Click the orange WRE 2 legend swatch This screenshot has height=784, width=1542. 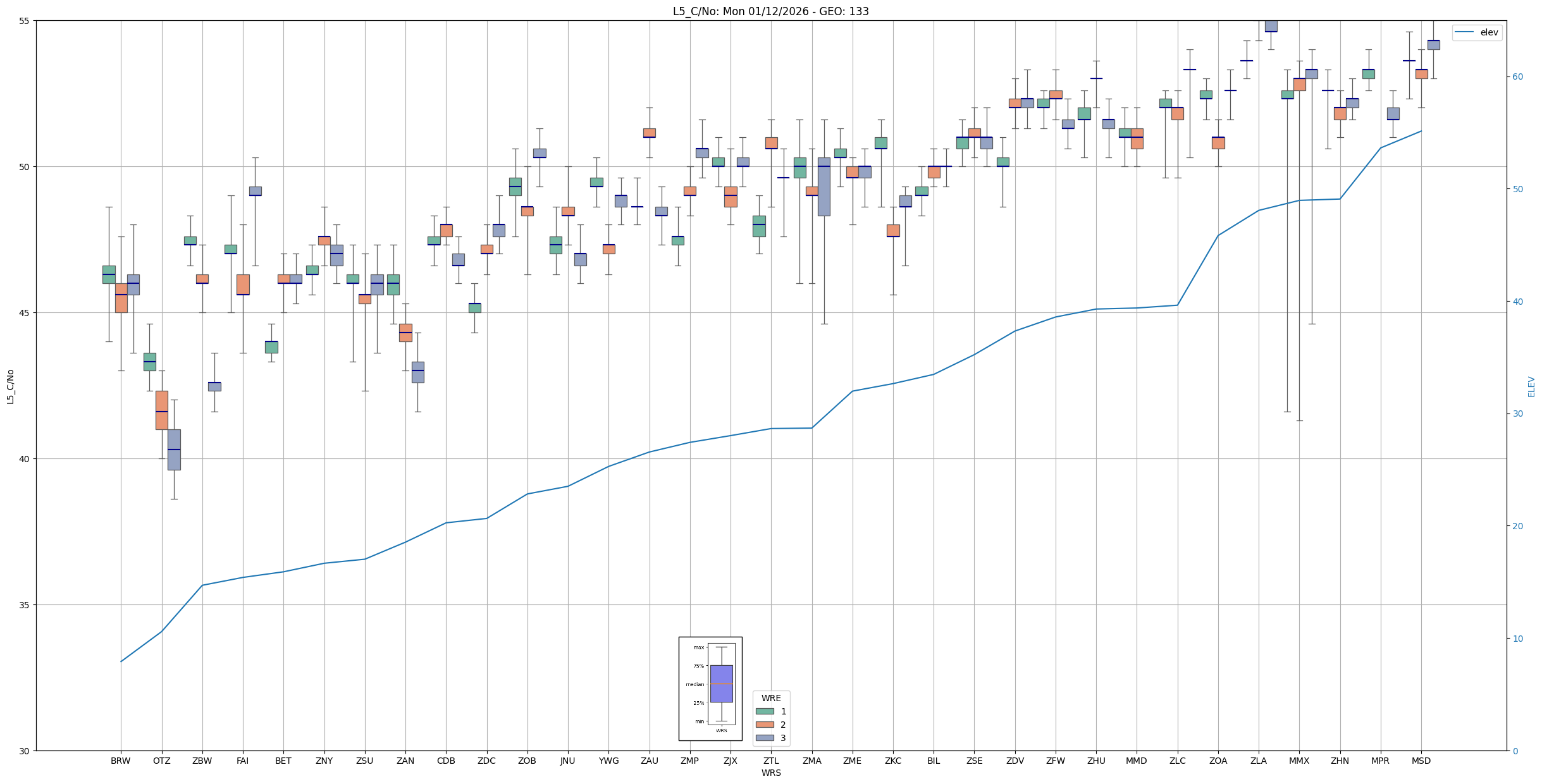click(764, 725)
